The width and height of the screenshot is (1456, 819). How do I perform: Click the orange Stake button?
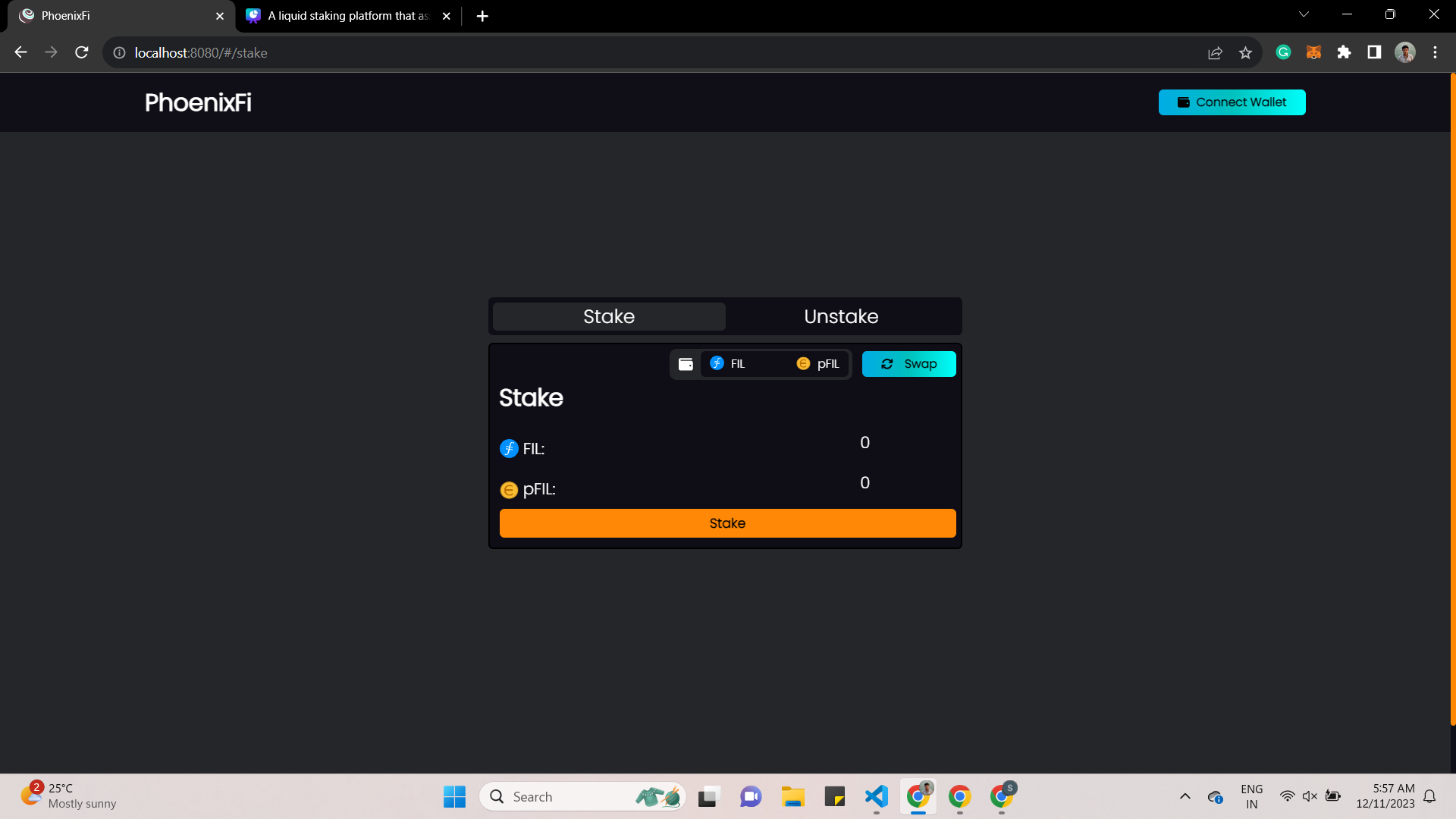(x=727, y=523)
